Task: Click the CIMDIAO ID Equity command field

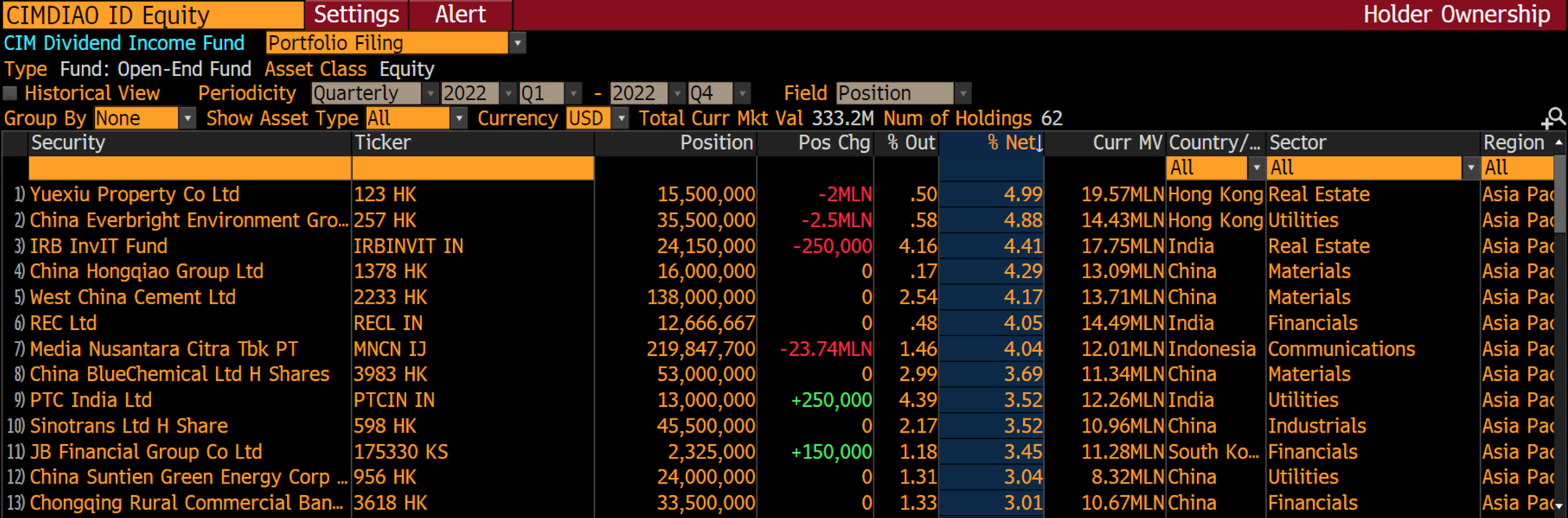Action: click(x=153, y=15)
